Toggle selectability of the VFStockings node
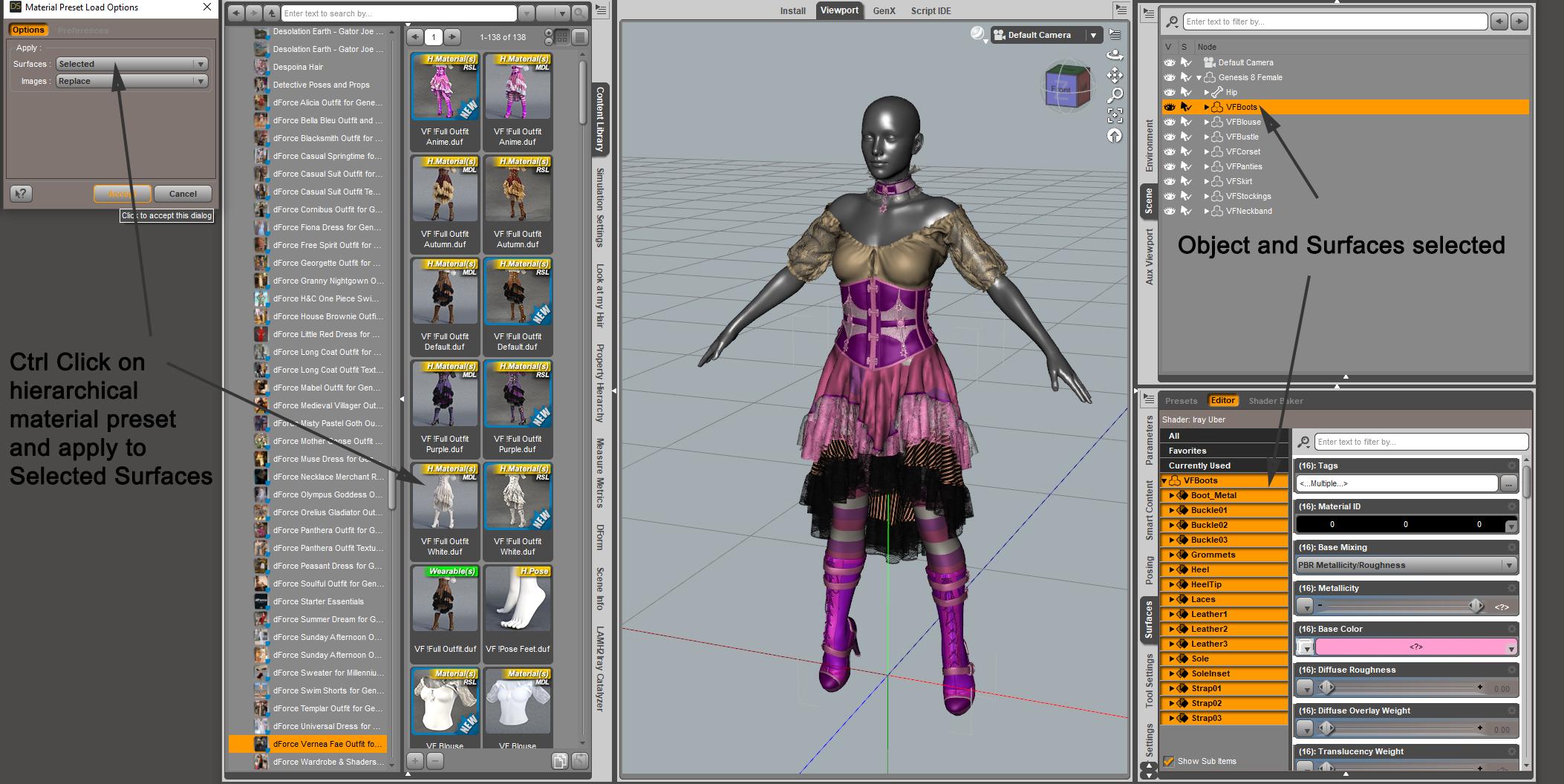 pyautogui.click(x=1186, y=196)
